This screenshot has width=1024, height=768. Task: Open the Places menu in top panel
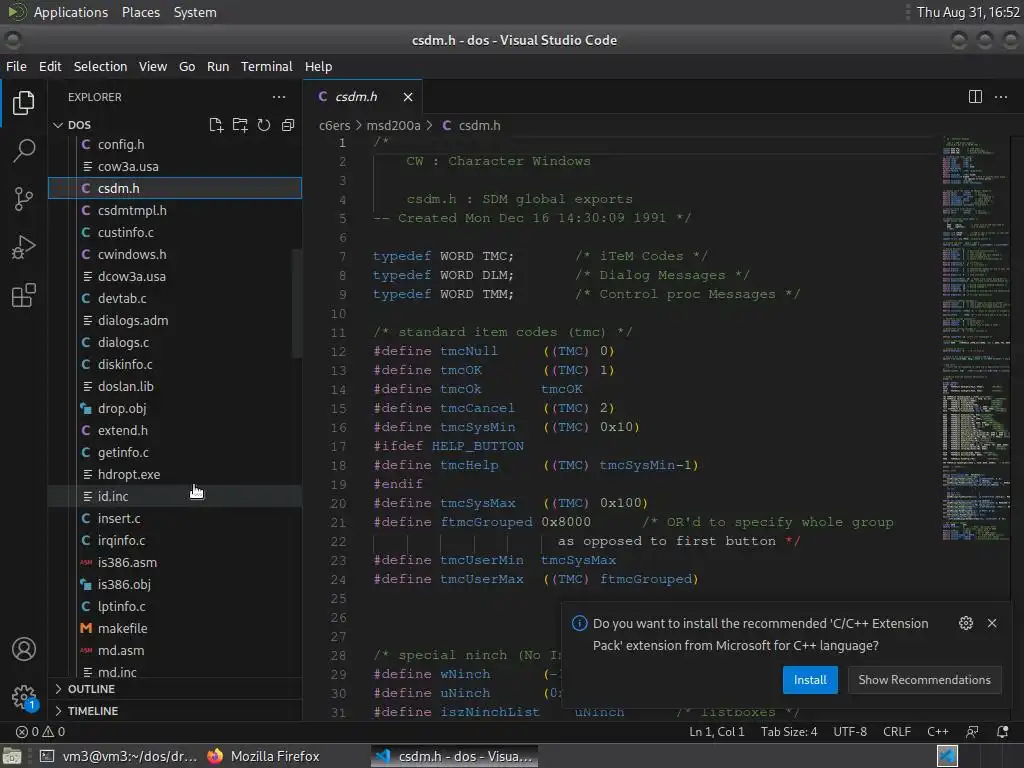(140, 12)
